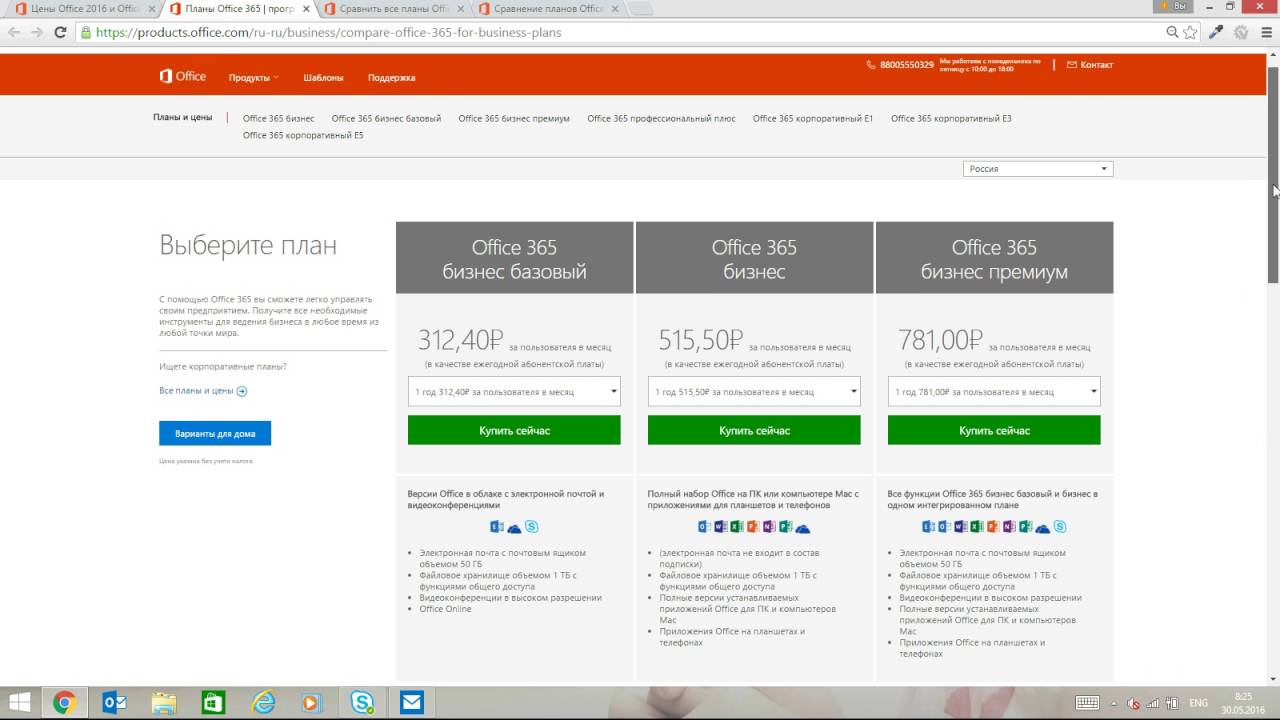This screenshot has height=720, width=1280.
Task: Click the Варианты для дома button
Action: (215, 434)
